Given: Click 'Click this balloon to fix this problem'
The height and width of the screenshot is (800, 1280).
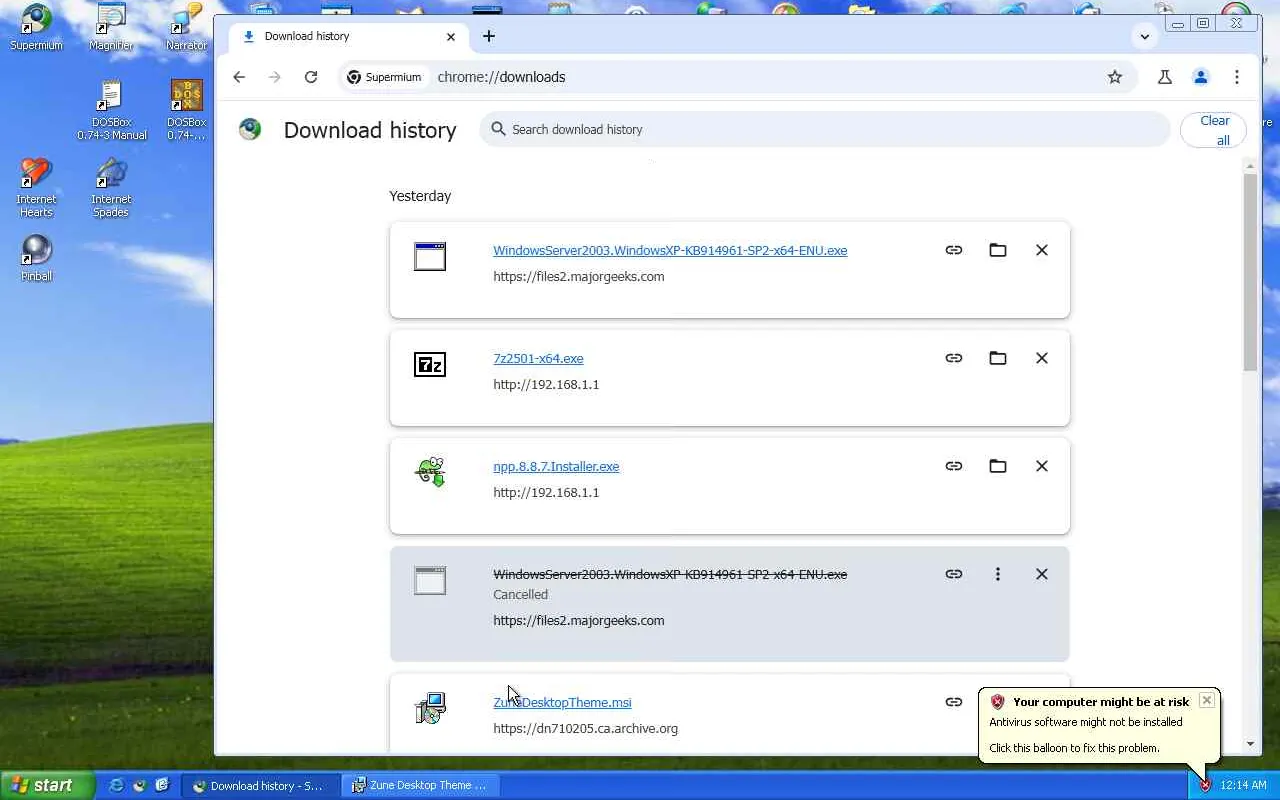Looking at the screenshot, I should click(x=1074, y=748).
